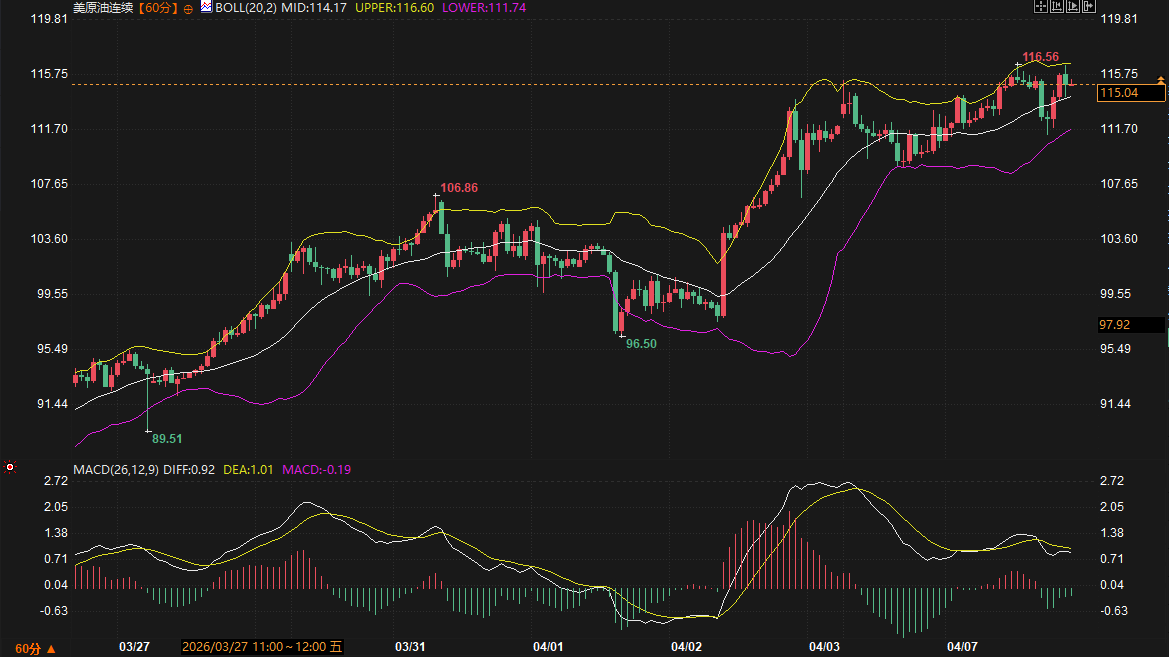
Task: Click left axis price 107.65
Action: point(49,183)
